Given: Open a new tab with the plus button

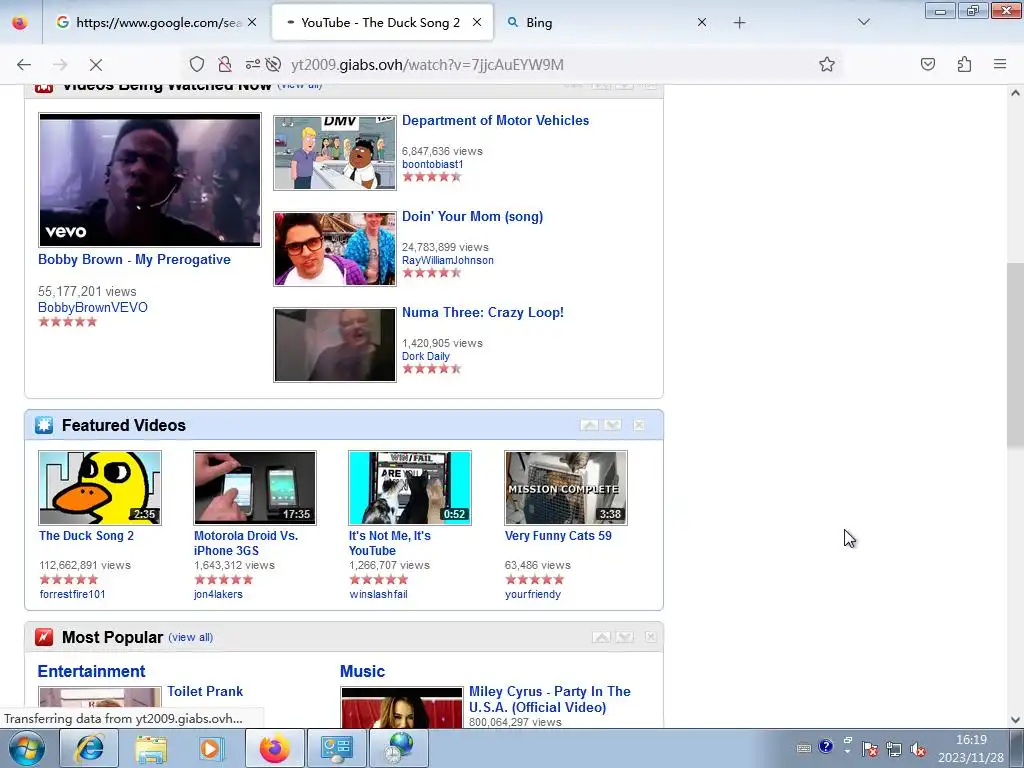Looking at the screenshot, I should pyautogui.click(x=739, y=23).
